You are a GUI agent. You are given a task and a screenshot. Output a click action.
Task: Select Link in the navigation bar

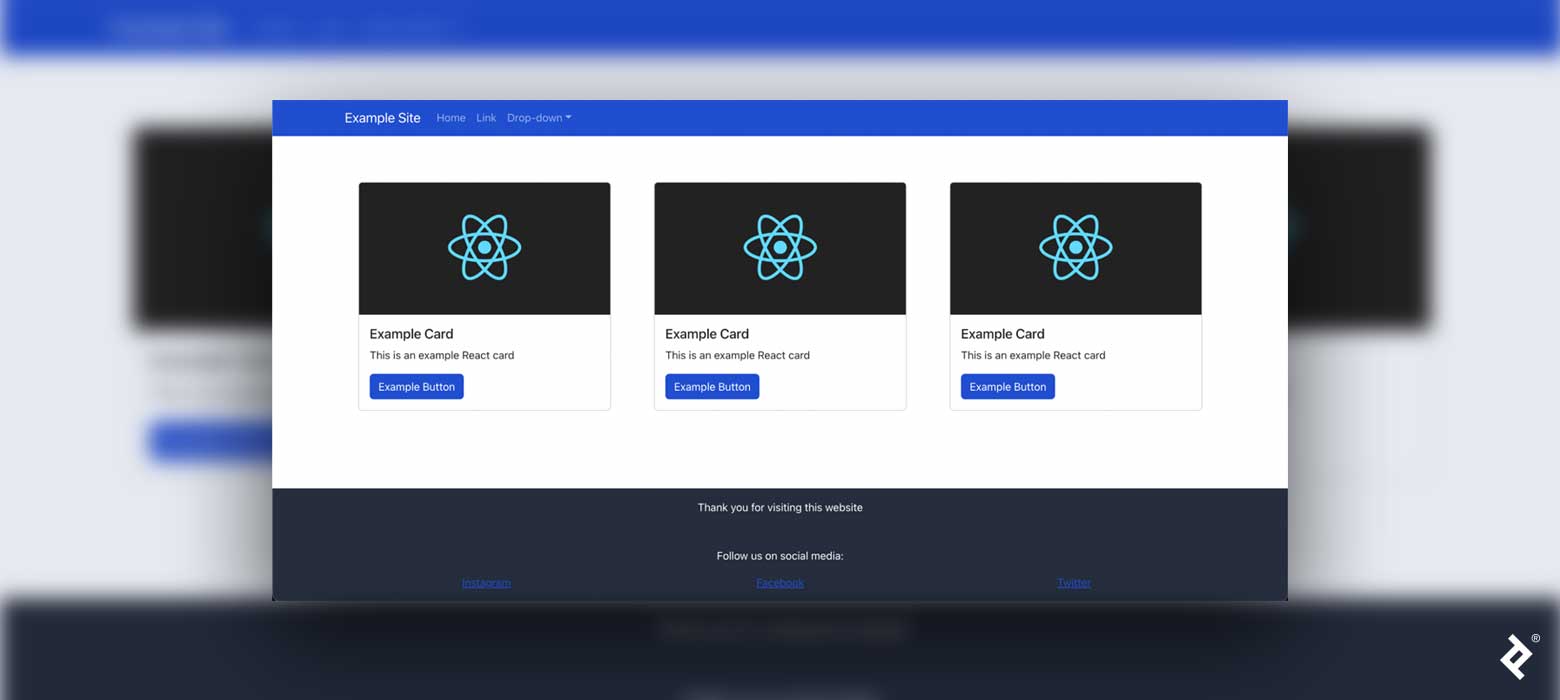point(486,117)
